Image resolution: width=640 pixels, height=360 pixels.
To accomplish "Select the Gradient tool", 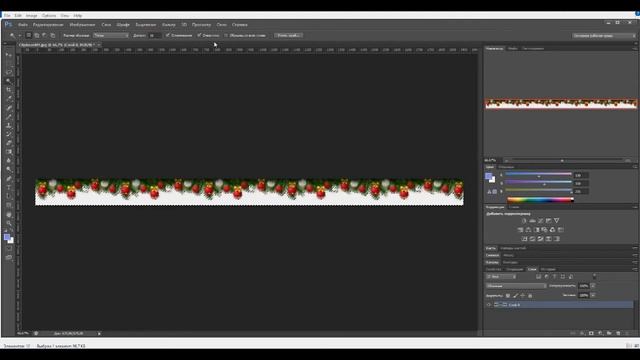I will (x=9, y=152).
